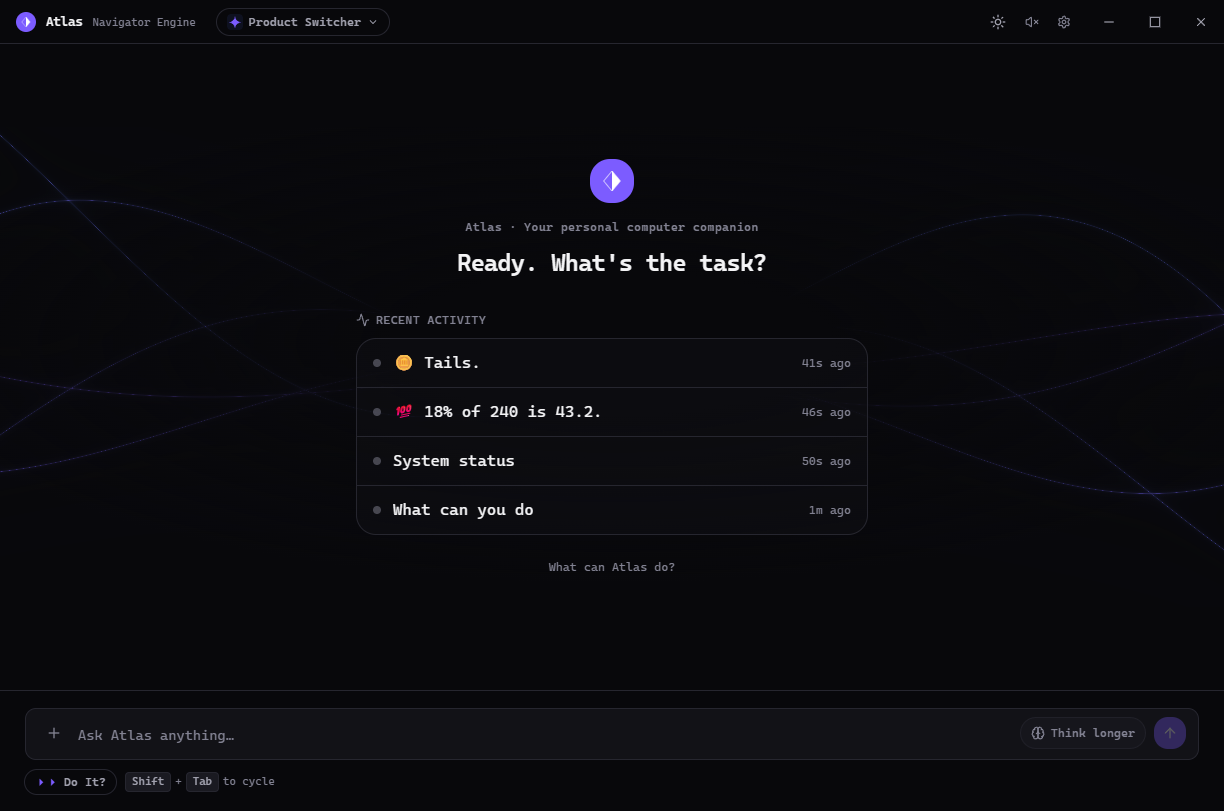Click the Recent Activity pulse icon
Viewport: 1224px width, 811px height.
click(363, 320)
